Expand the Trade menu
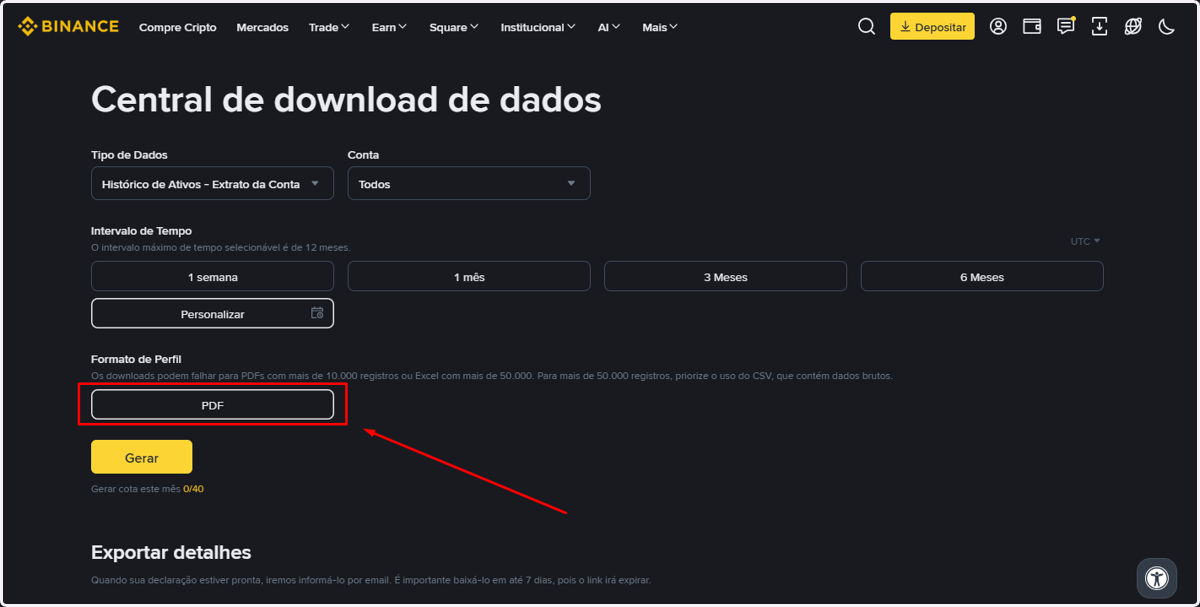The width and height of the screenshot is (1200, 607). (329, 27)
